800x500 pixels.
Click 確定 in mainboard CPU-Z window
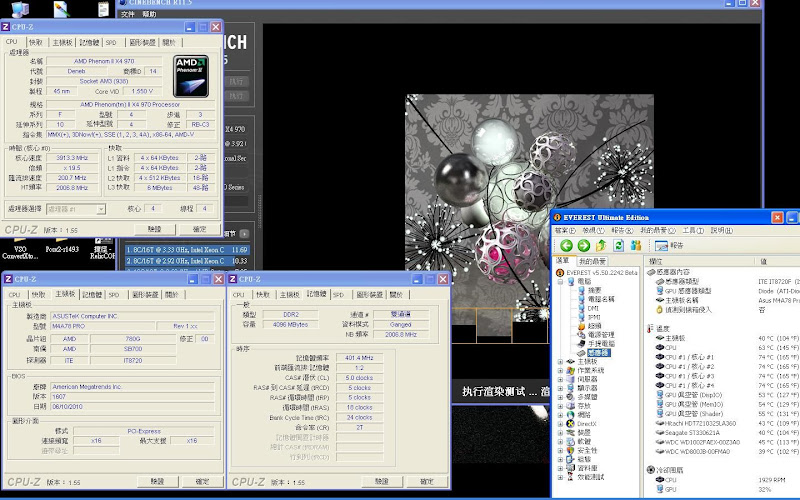tap(203, 482)
